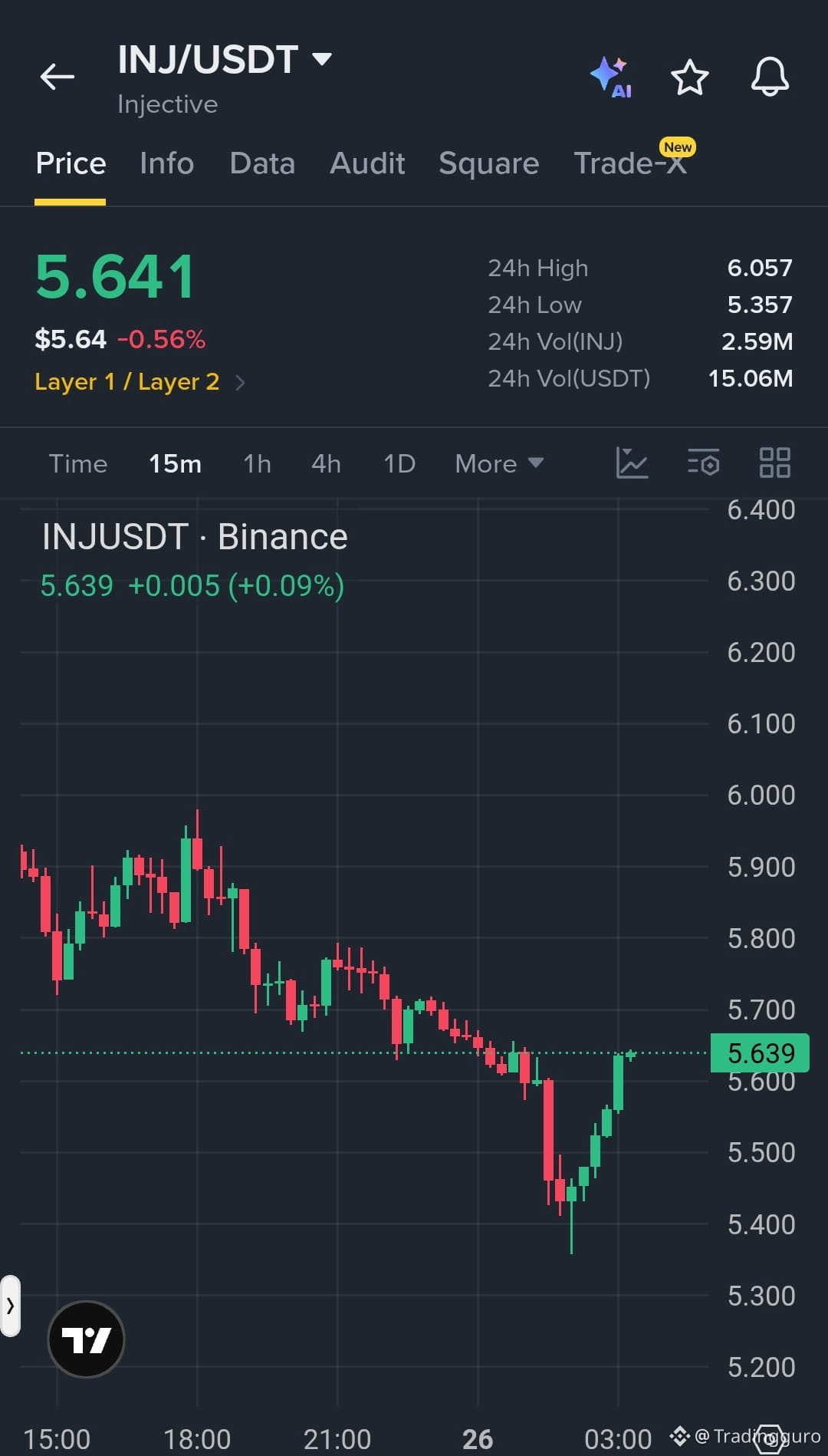The image size is (828, 1456).
Task: Click the 24h Vol(INJ) value 2.59M
Action: tap(757, 341)
